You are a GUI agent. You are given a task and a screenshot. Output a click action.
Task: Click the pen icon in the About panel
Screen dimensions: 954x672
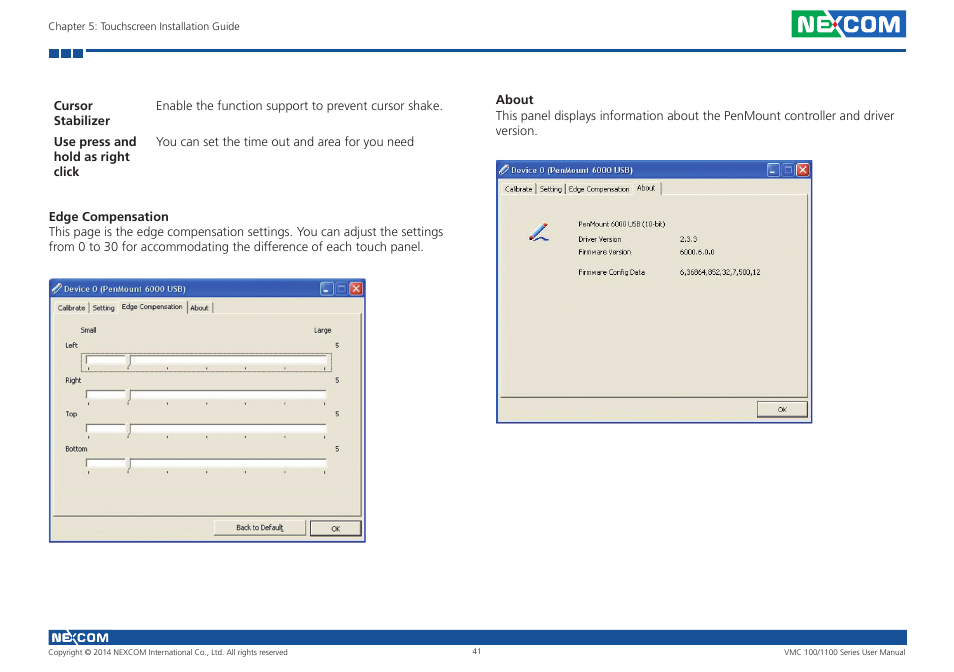[x=539, y=233]
